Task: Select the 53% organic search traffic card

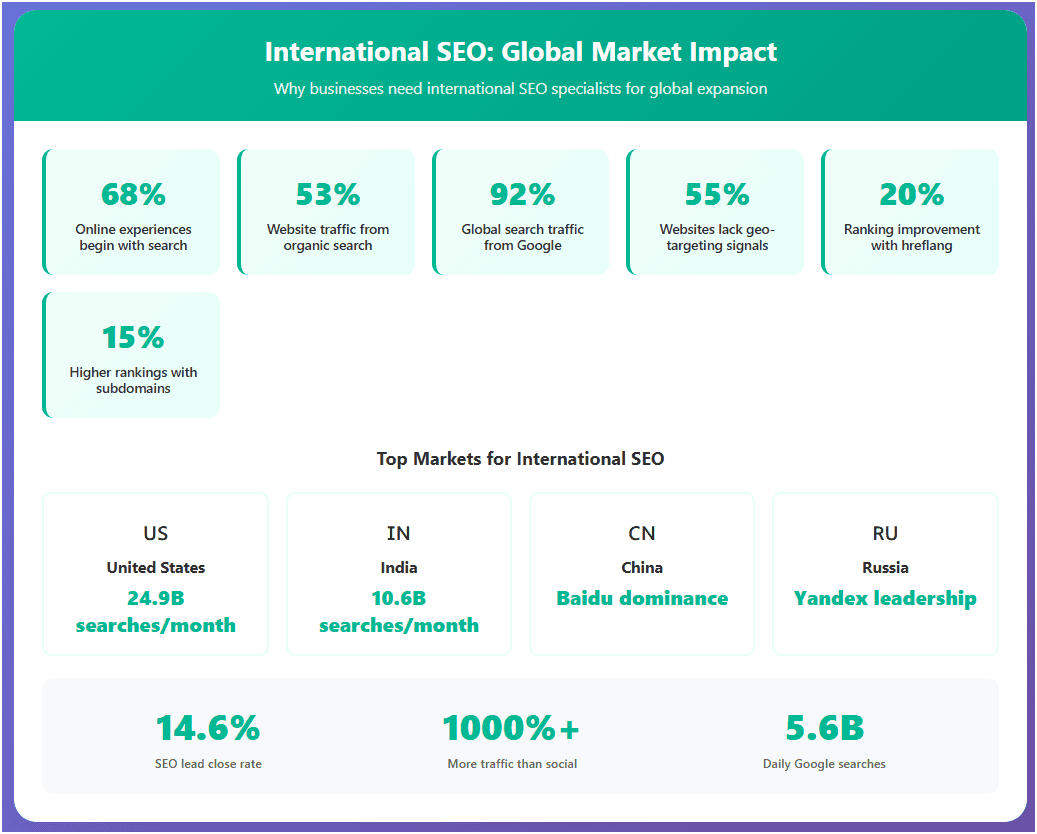Action: [x=327, y=212]
